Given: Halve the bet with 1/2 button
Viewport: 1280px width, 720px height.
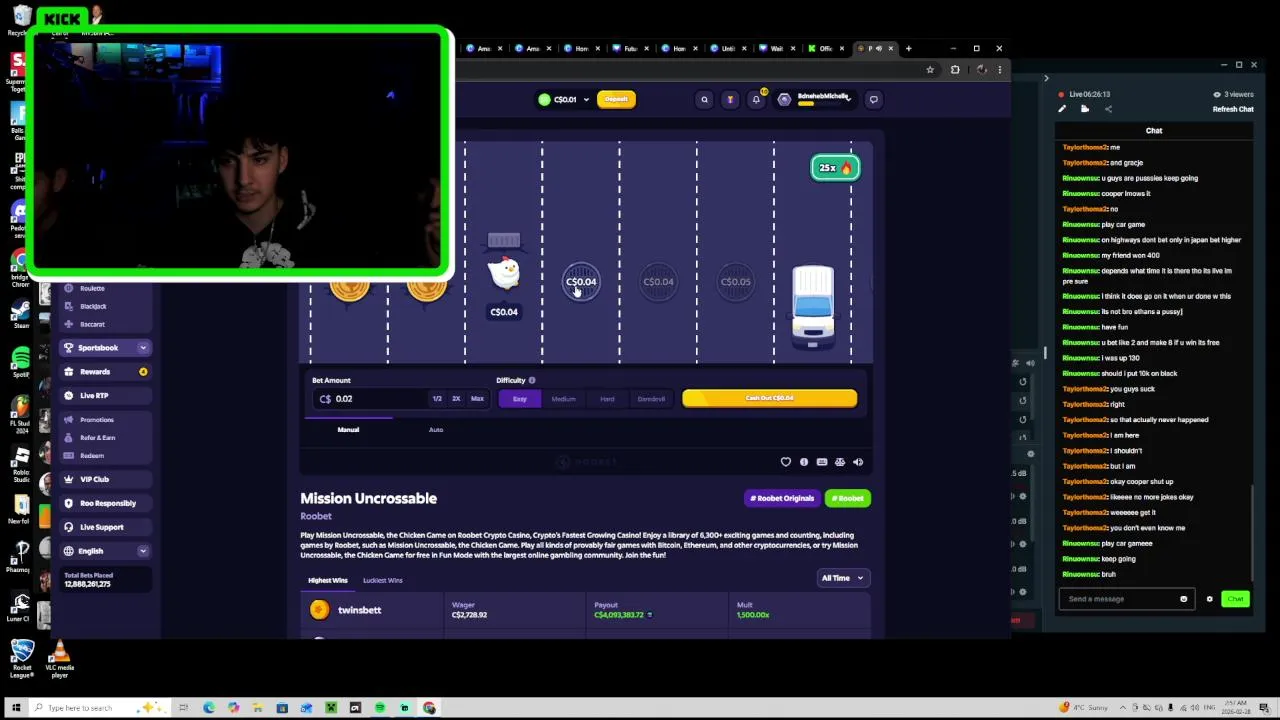Looking at the screenshot, I should click(x=437, y=399).
